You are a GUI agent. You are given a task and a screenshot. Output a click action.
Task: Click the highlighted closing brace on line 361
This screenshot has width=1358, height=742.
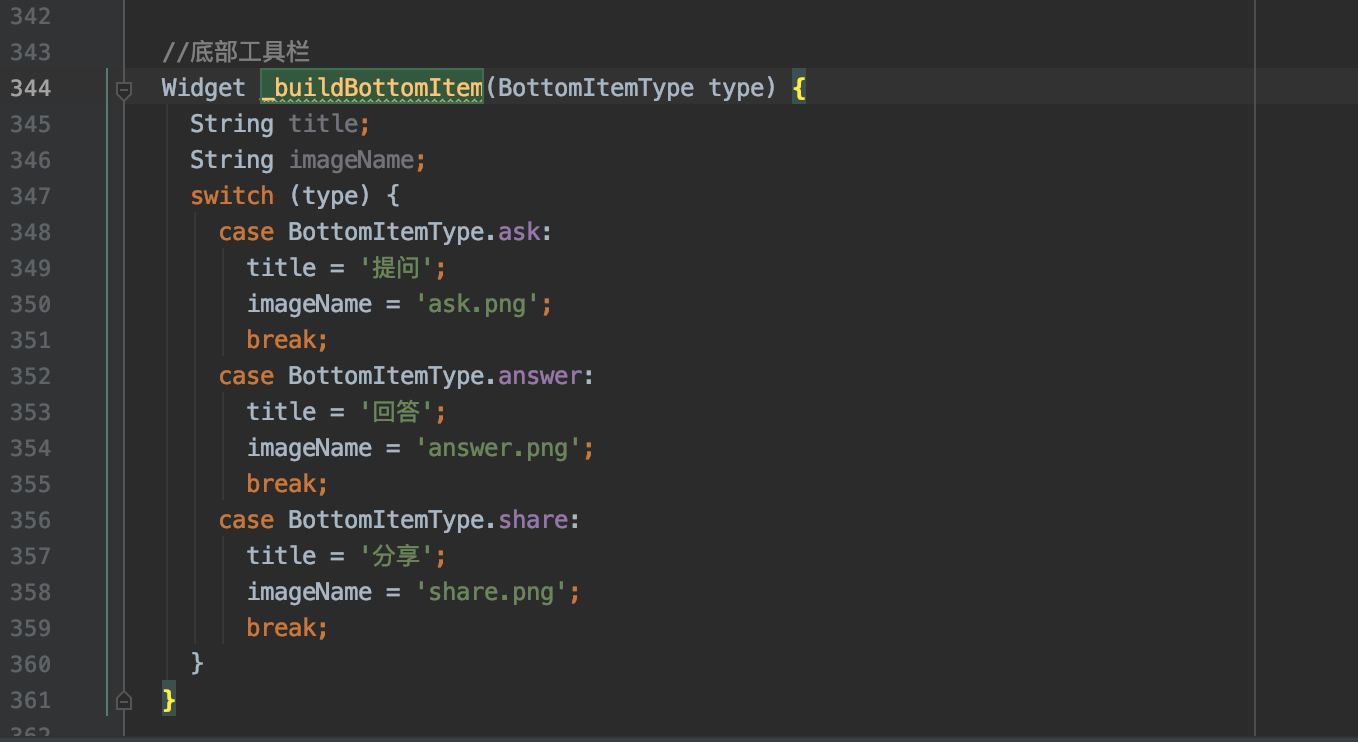click(169, 700)
